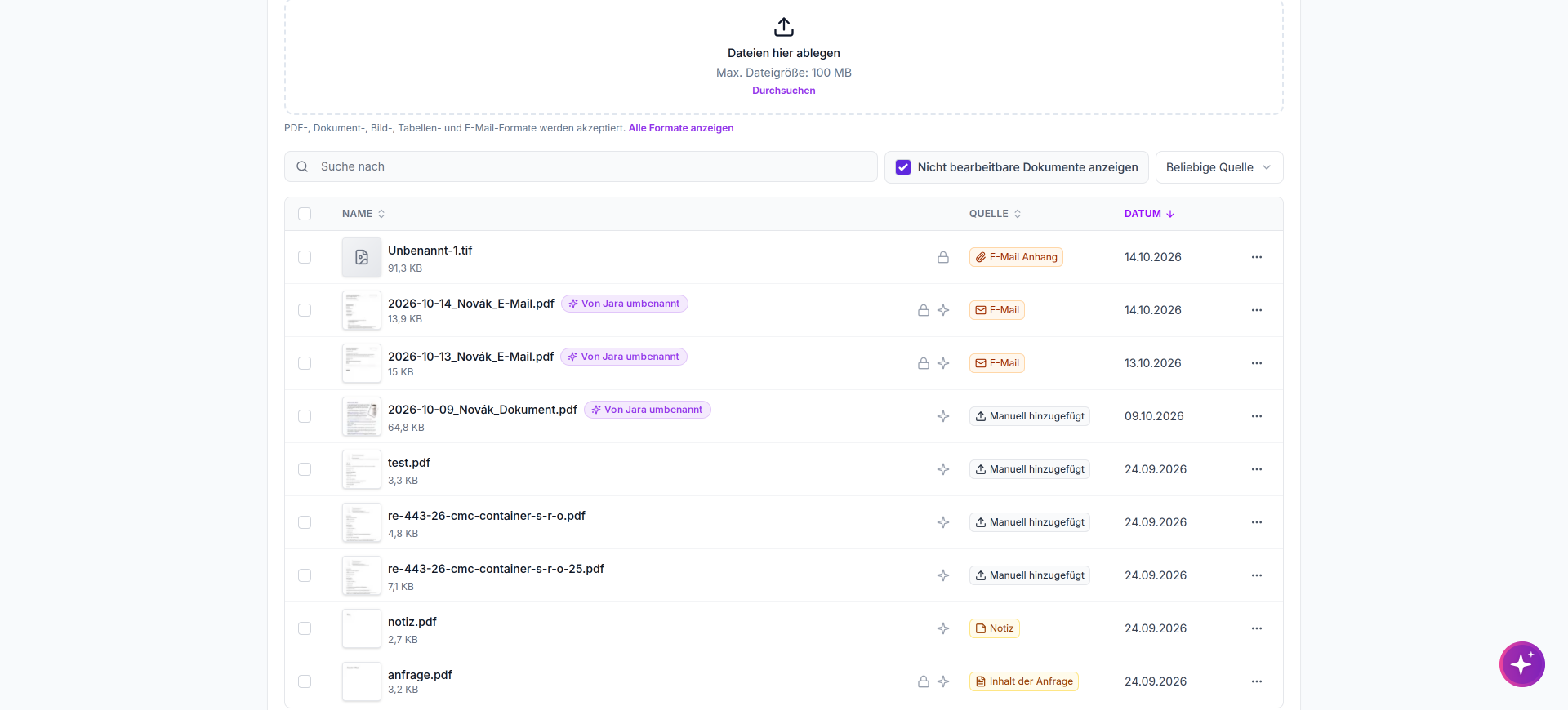
Task: Click into the 'Suche nach' search field
Action: 581,166
